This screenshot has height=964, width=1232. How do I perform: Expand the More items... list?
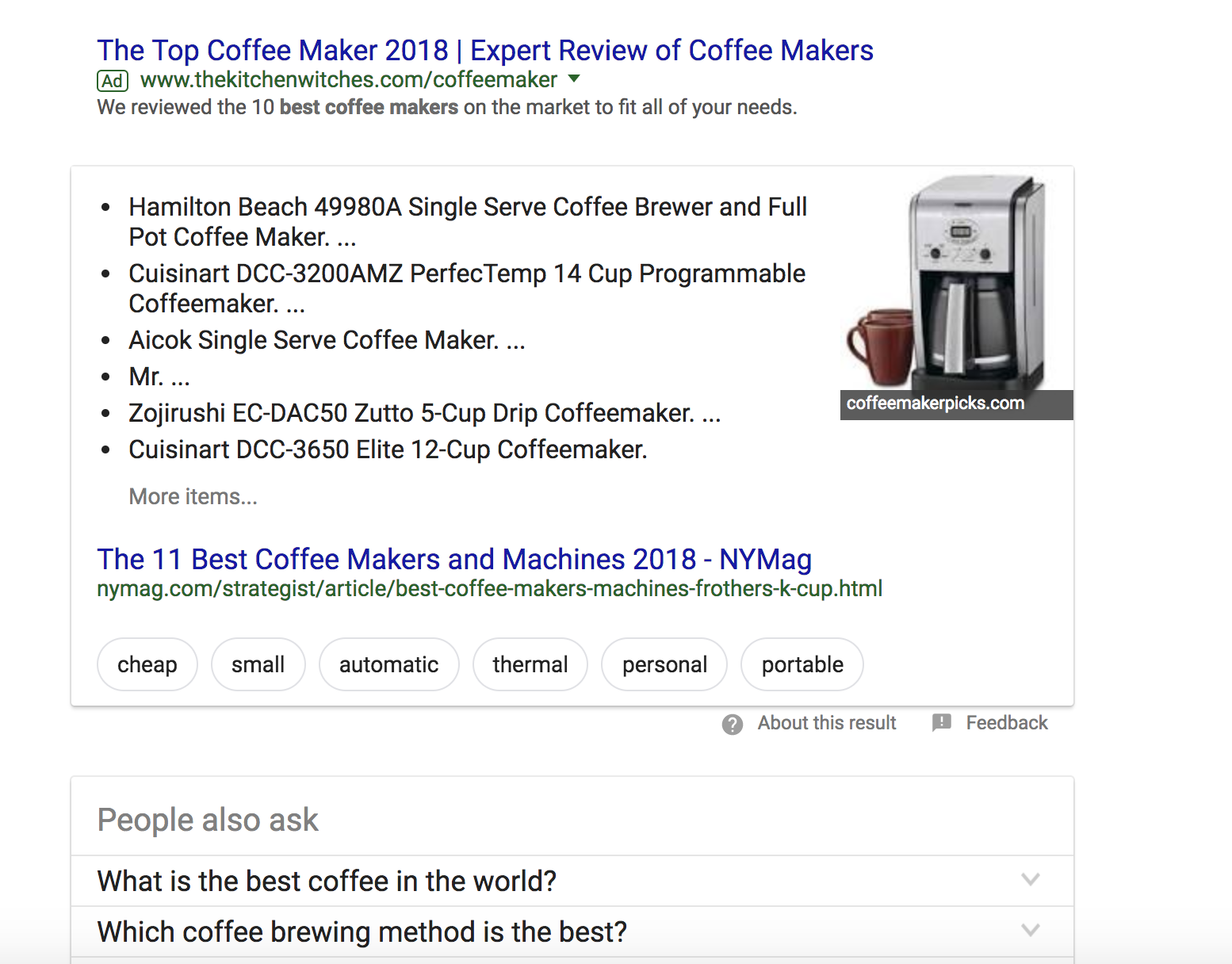pos(193,497)
